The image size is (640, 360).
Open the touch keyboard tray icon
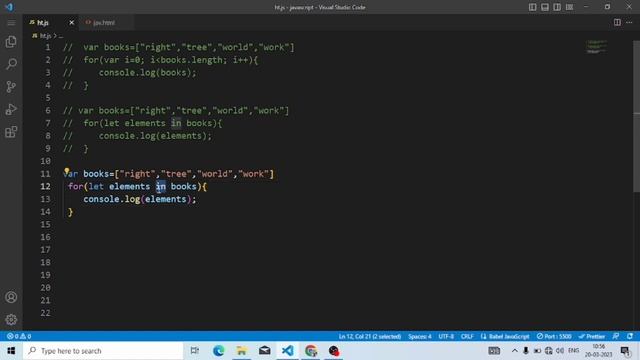click(x=494, y=351)
